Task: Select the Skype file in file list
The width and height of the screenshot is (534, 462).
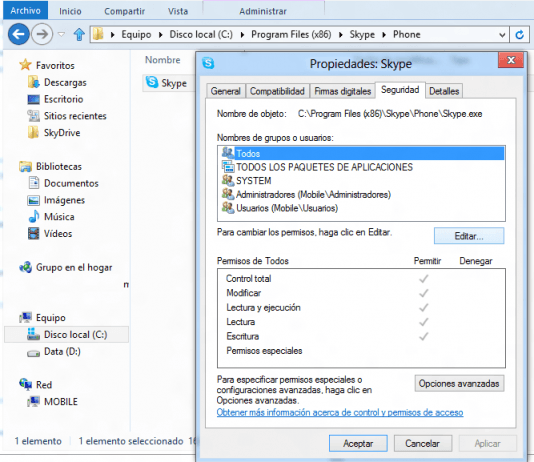Action: (x=168, y=83)
